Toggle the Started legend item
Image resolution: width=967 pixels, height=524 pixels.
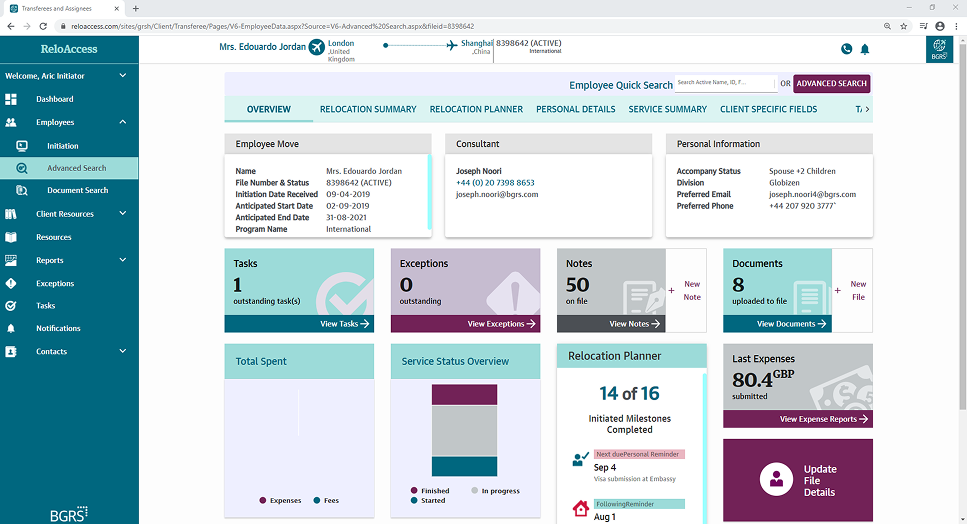[x=428, y=501]
